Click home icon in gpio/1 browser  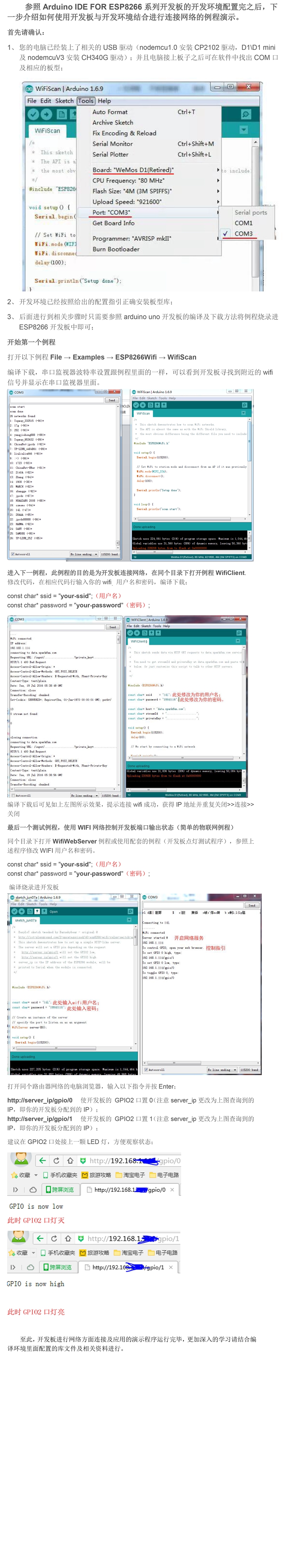click(67, 1239)
